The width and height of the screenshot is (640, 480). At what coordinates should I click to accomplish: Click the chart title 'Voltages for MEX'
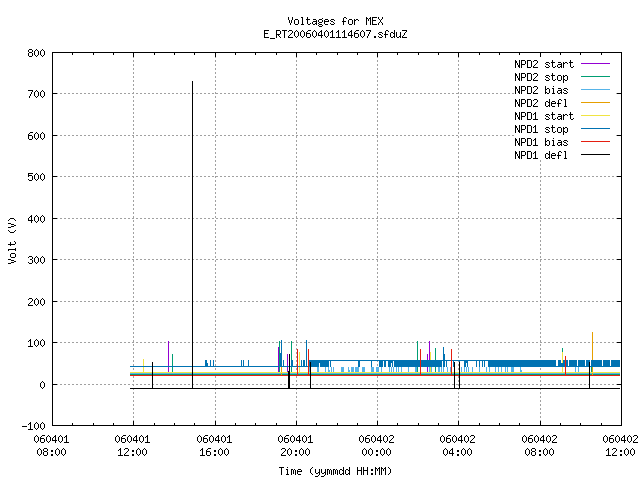[335, 21]
